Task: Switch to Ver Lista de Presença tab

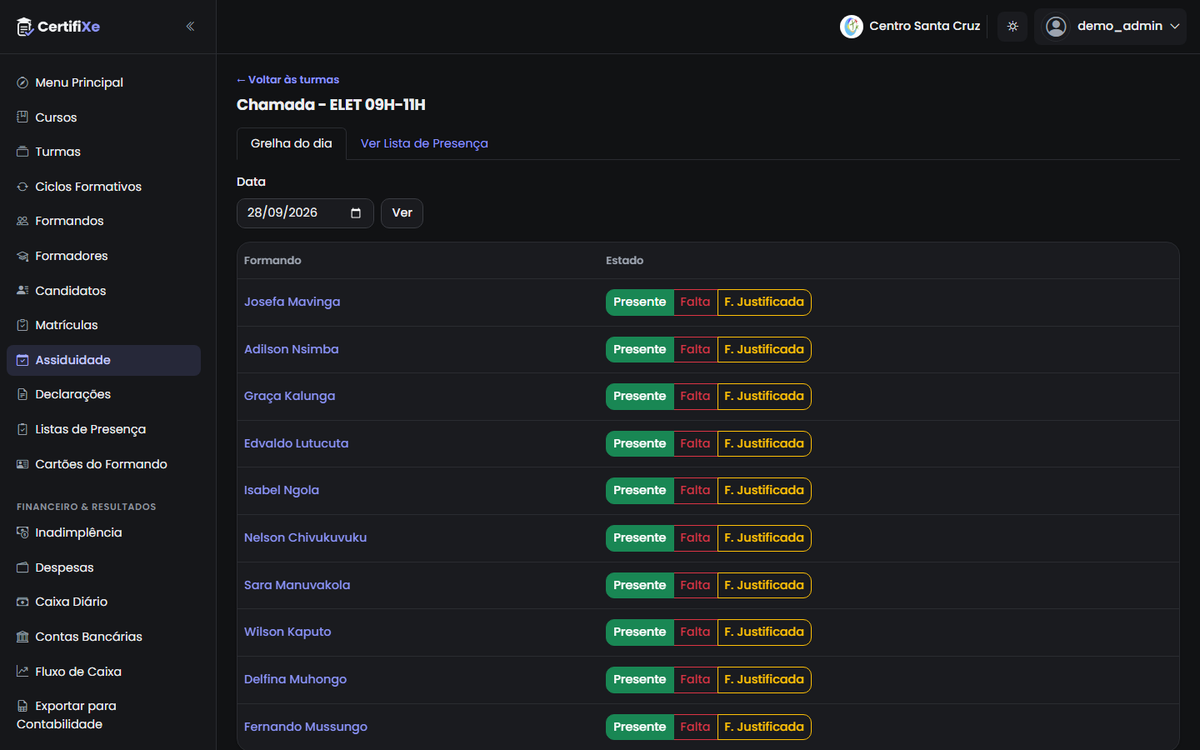Action: coord(424,144)
